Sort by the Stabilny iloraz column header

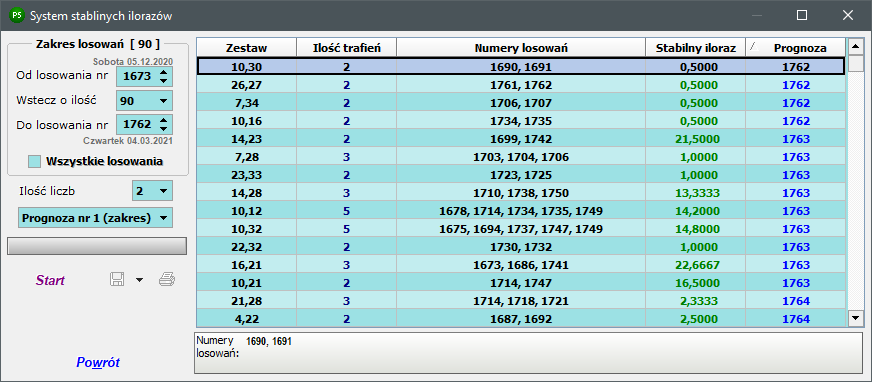pos(696,48)
